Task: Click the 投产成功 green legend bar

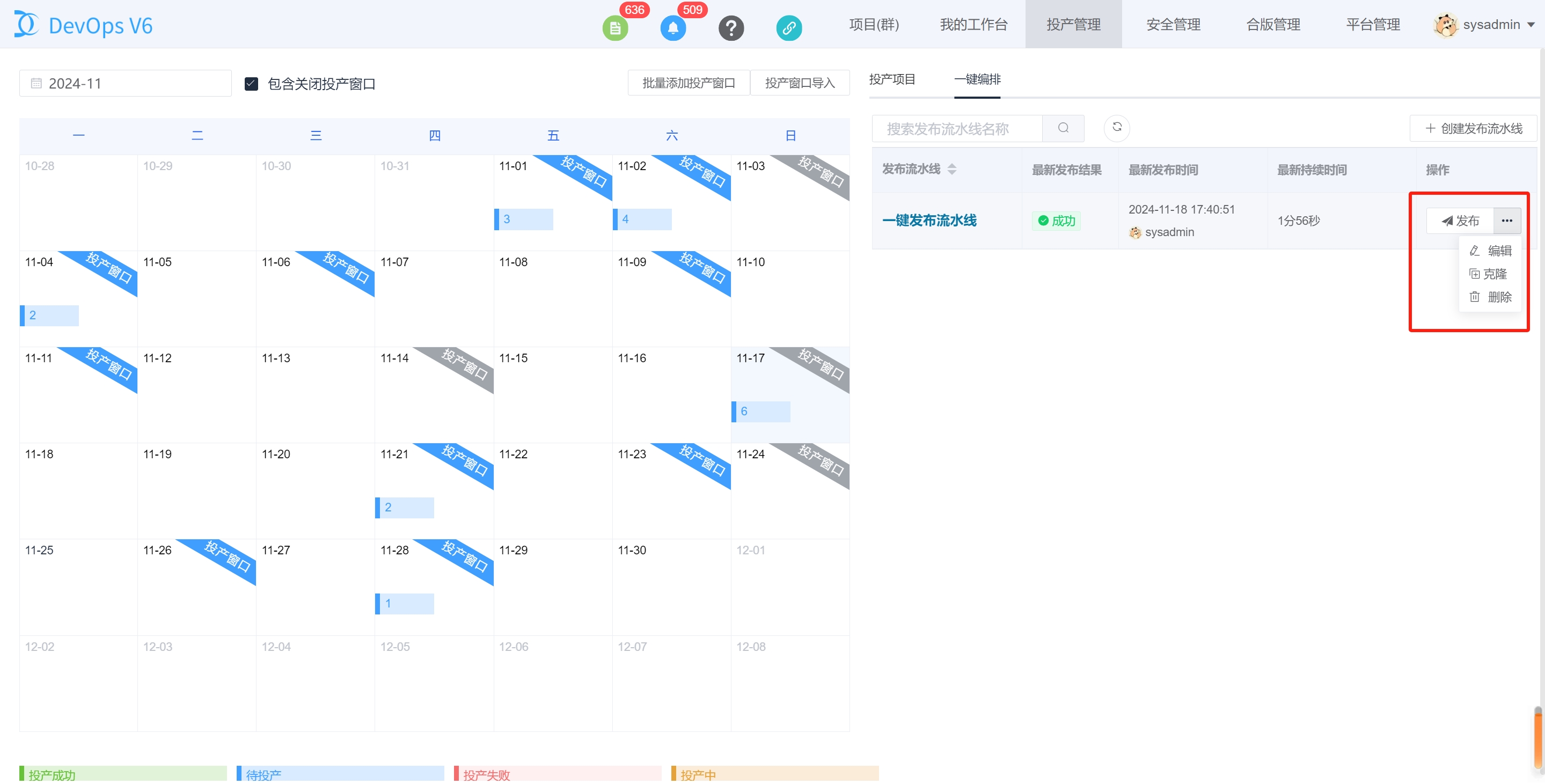Action: point(123,773)
